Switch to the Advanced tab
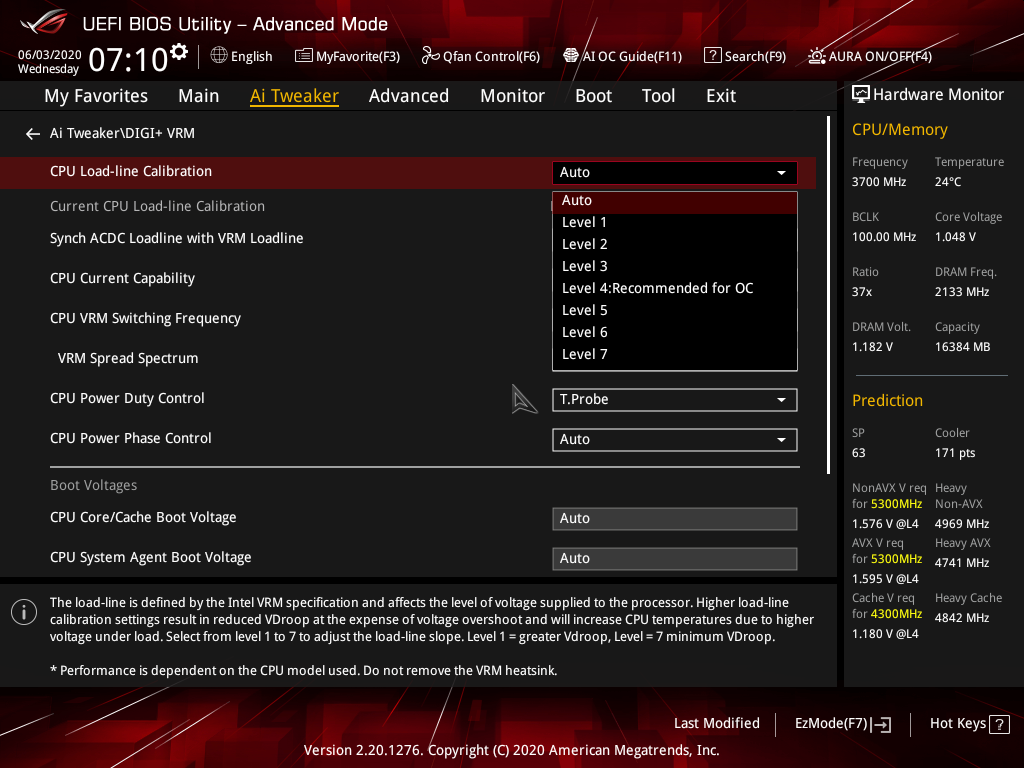This screenshot has width=1024, height=768. tap(409, 95)
